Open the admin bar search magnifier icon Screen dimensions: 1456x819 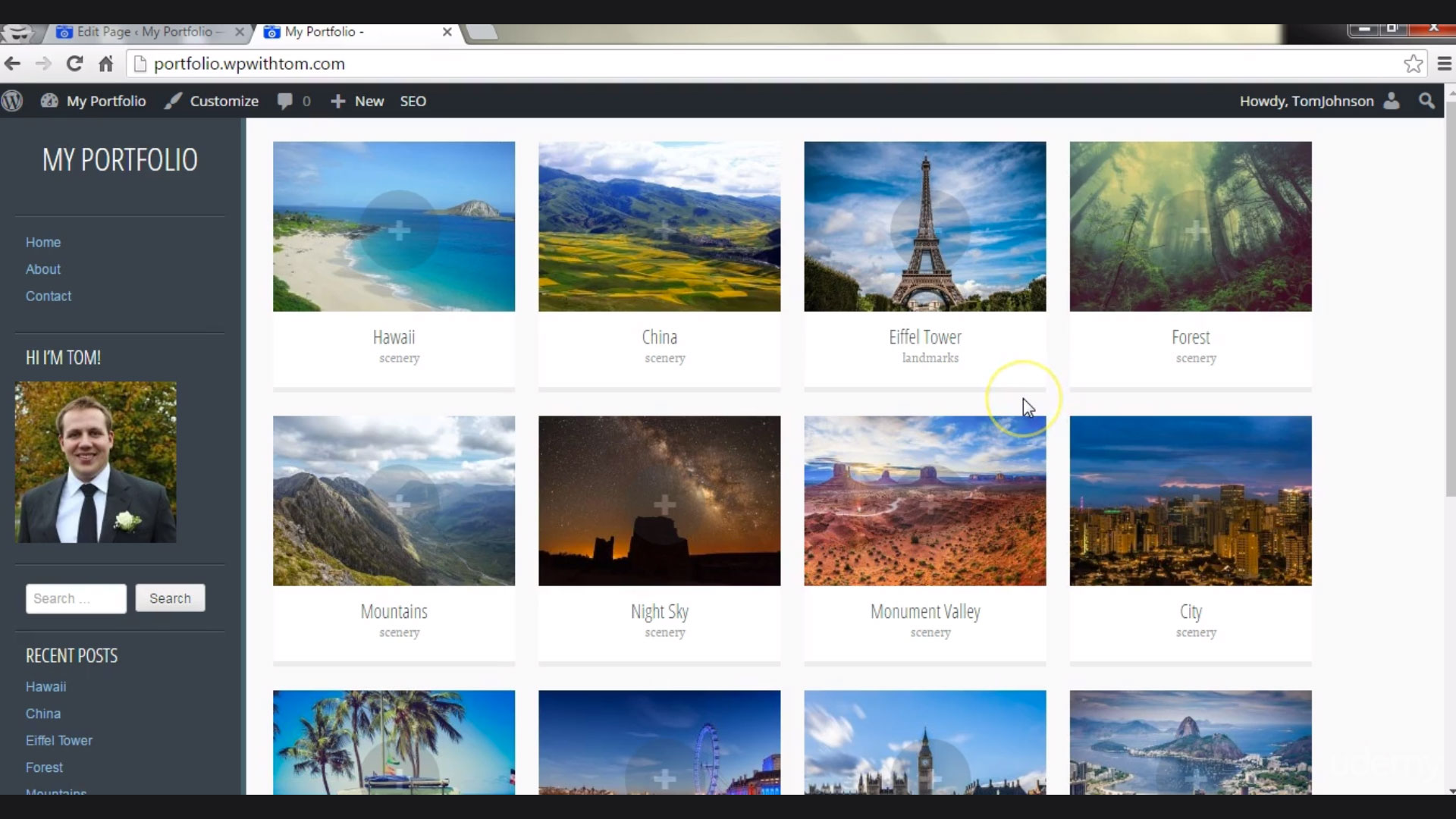point(1426,101)
